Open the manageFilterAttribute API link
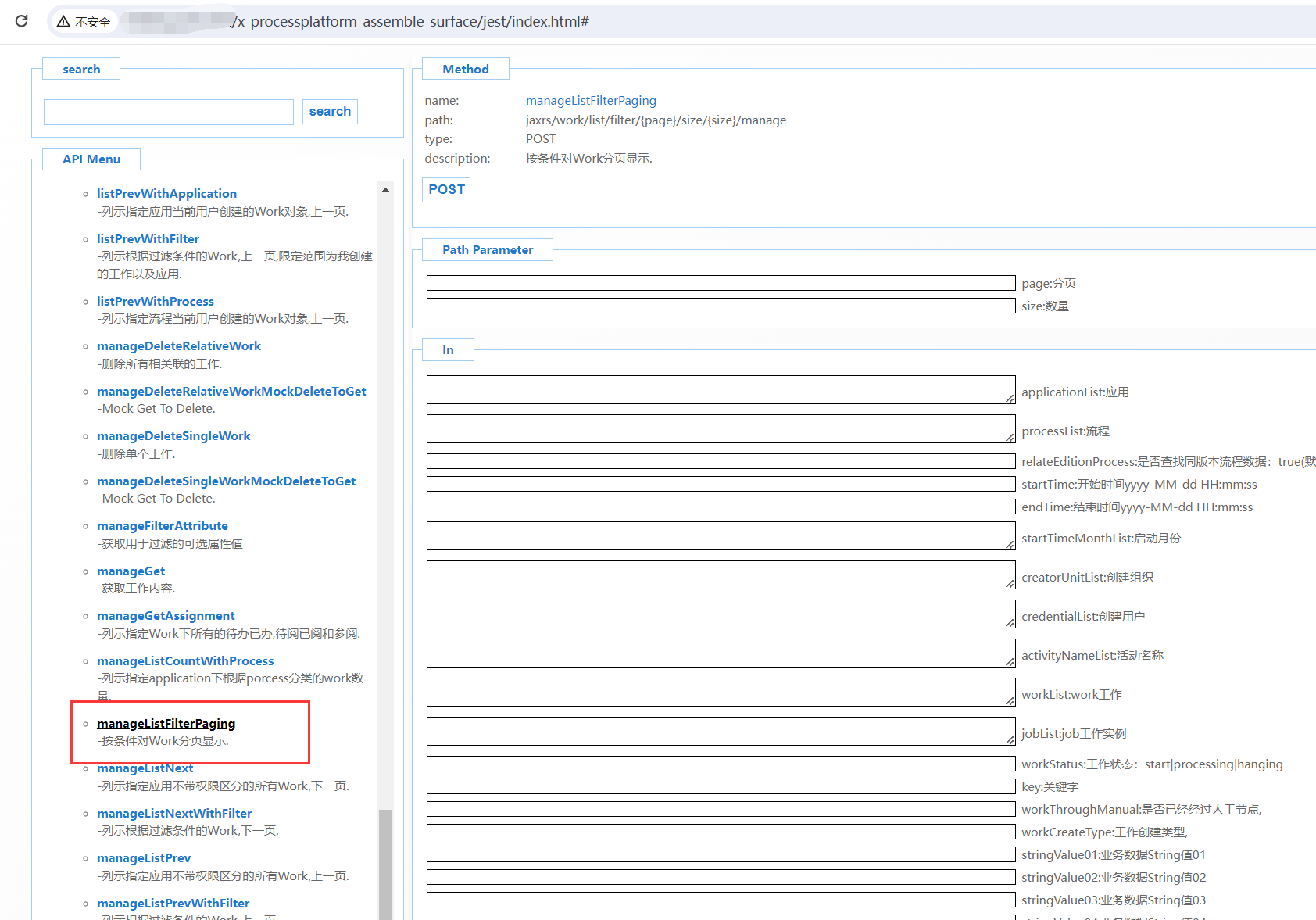1316x920 pixels. coord(163,526)
